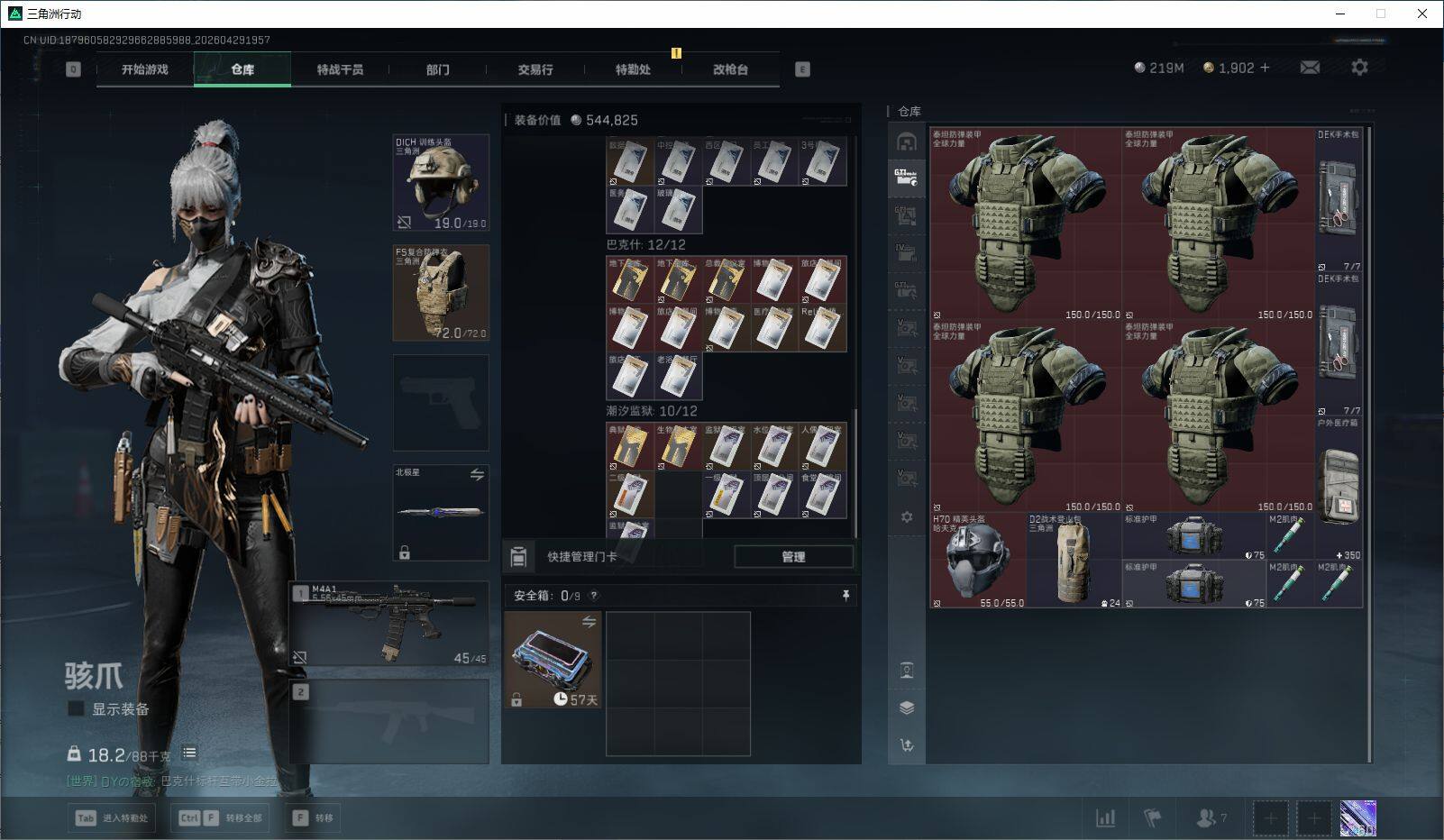Add teammate in first plus slot
The image size is (1444, 840).
point(1271,818)
